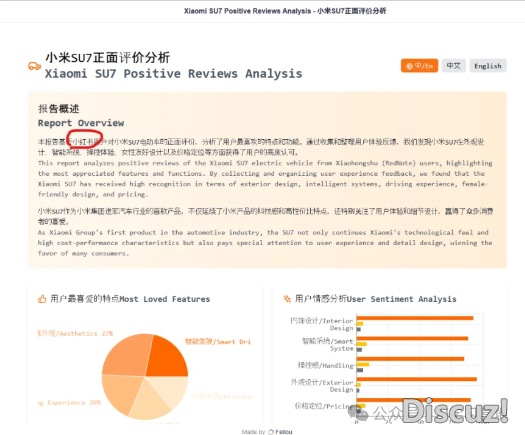
Task: Select the English language button
Action: click(x=488, y=66)
